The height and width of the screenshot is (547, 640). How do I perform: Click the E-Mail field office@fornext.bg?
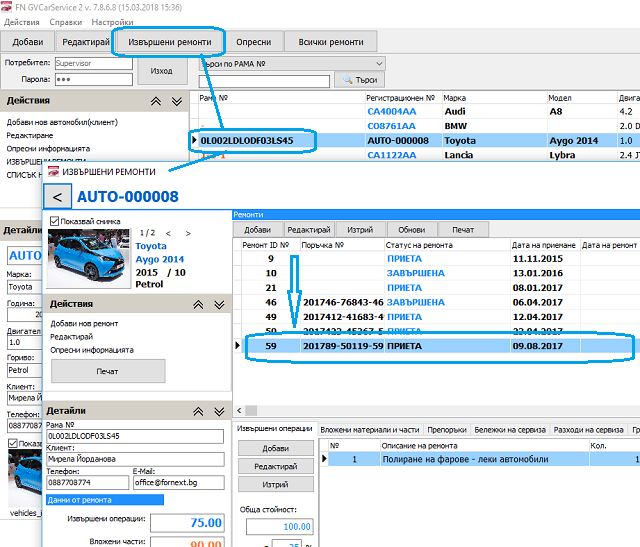(x=179, y=483)
